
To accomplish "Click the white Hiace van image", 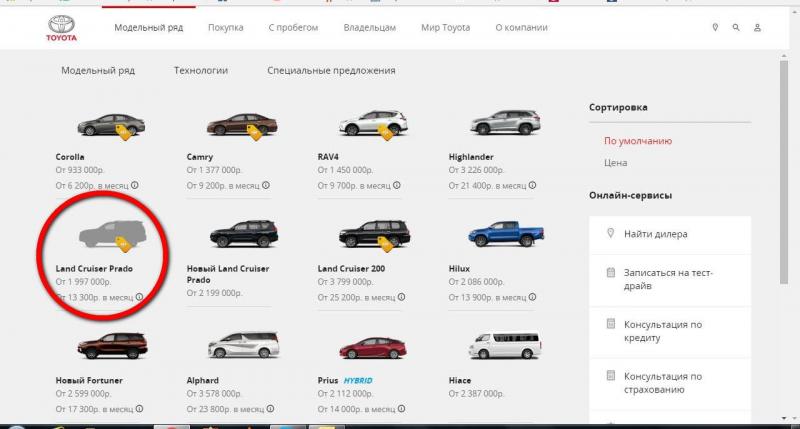I will [x=505, y=346].
